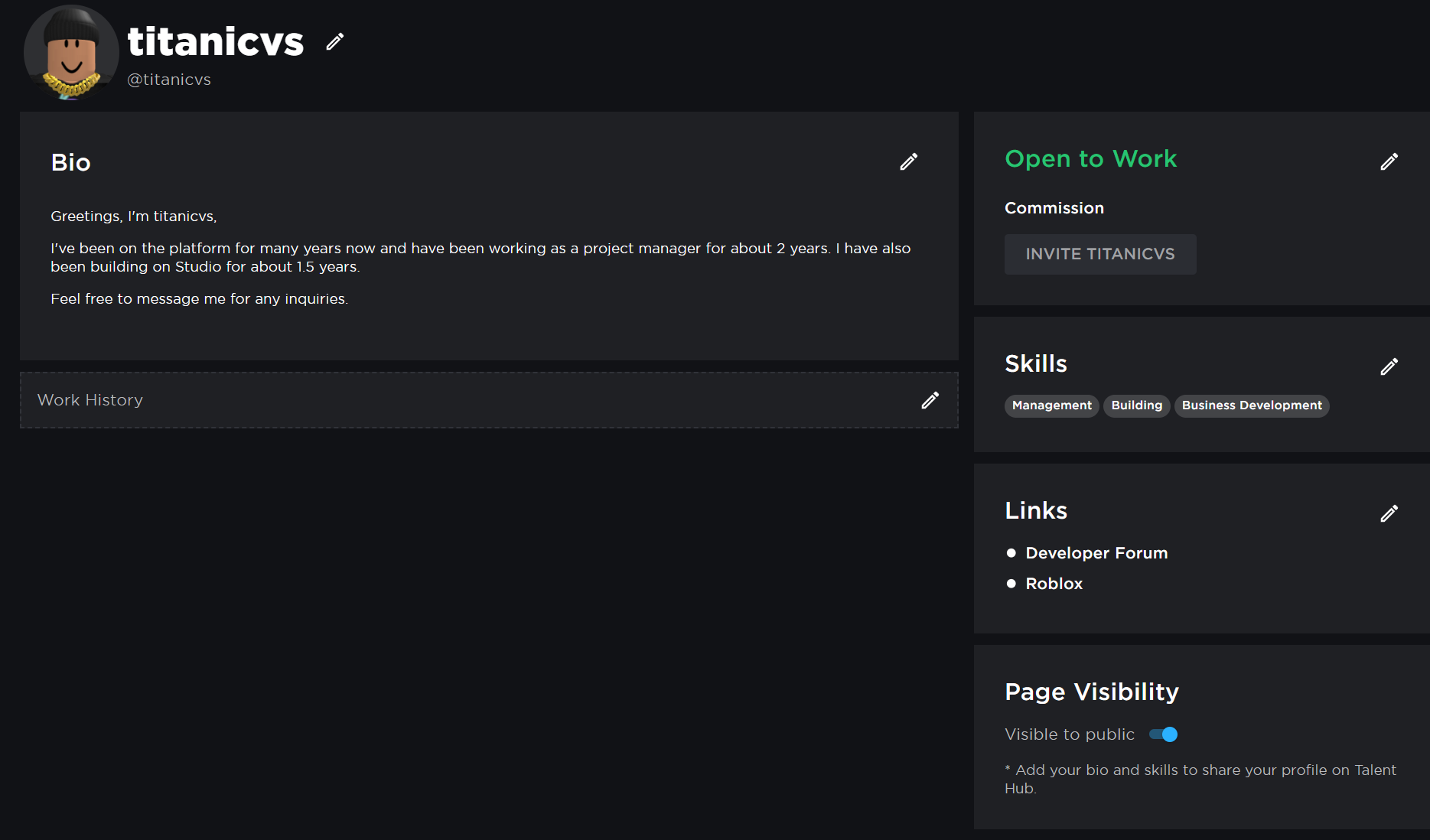
Task: Click the bullet icon next to Roblox link
Action: point(1011,583)
